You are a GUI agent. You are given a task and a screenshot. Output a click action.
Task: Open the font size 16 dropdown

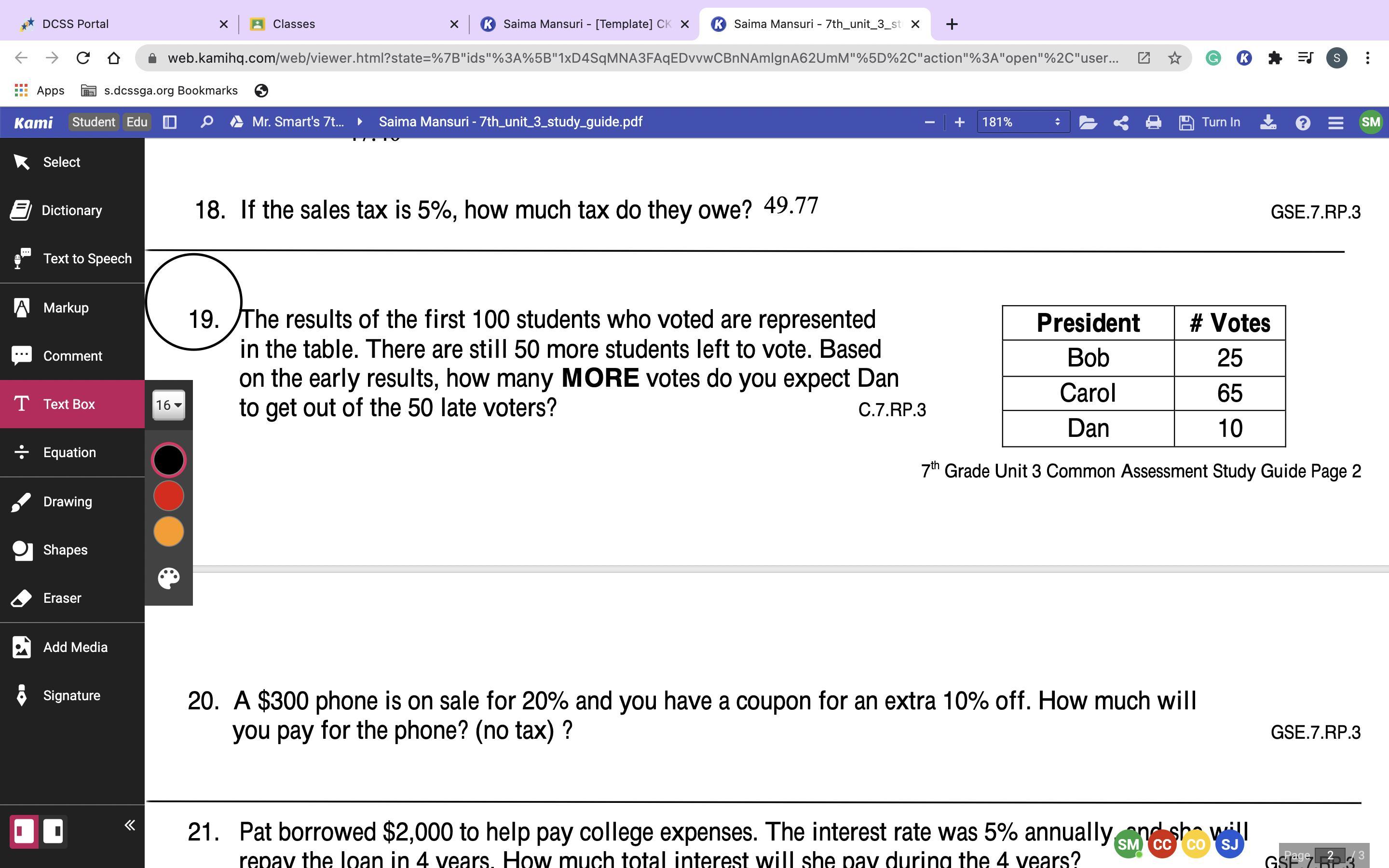[x=168, y=405]
